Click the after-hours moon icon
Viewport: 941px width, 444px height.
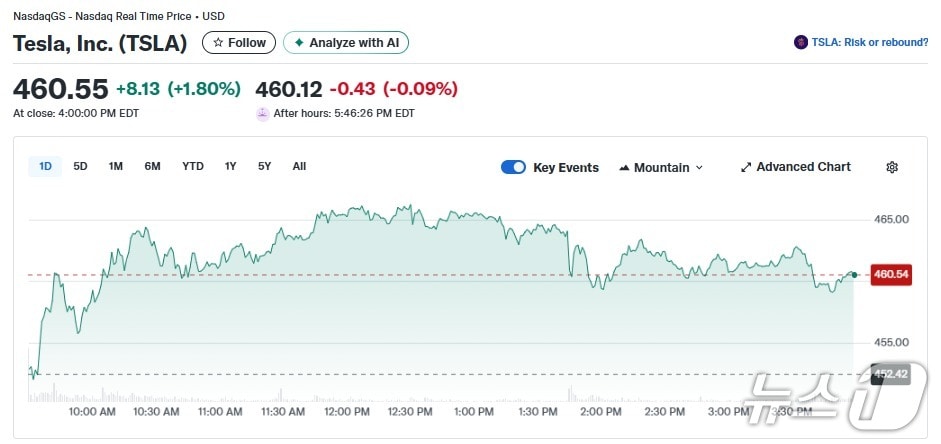[x=263, y=113]
